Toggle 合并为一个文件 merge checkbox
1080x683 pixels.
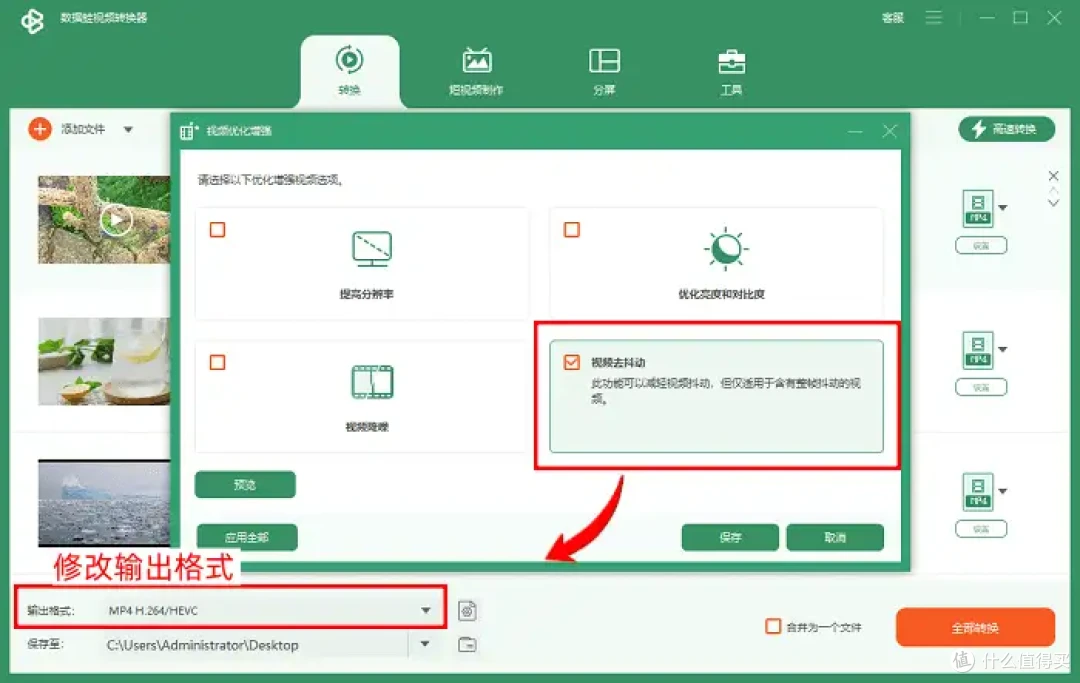tap(773, 627)
